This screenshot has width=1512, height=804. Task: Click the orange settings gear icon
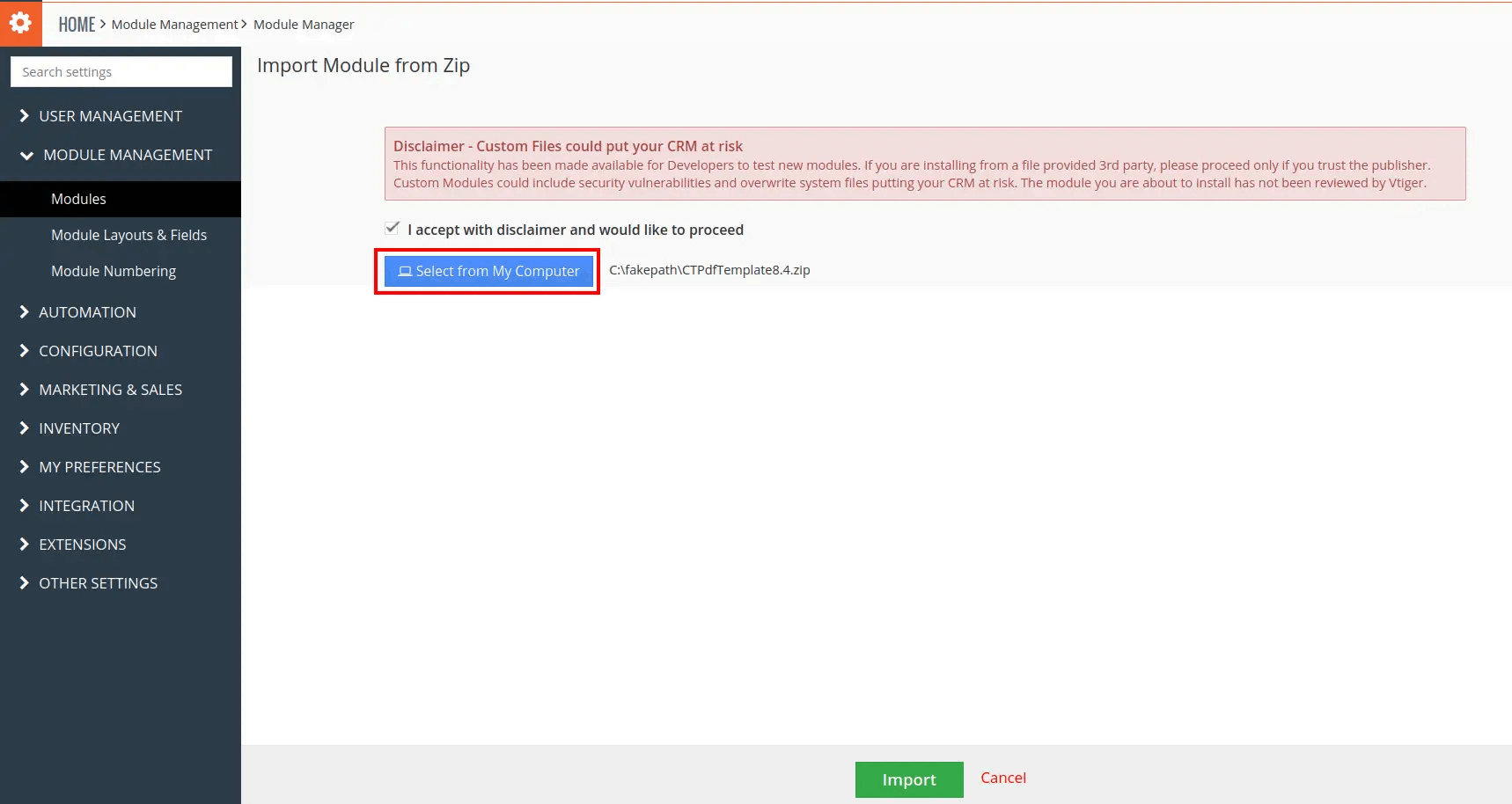20,23
